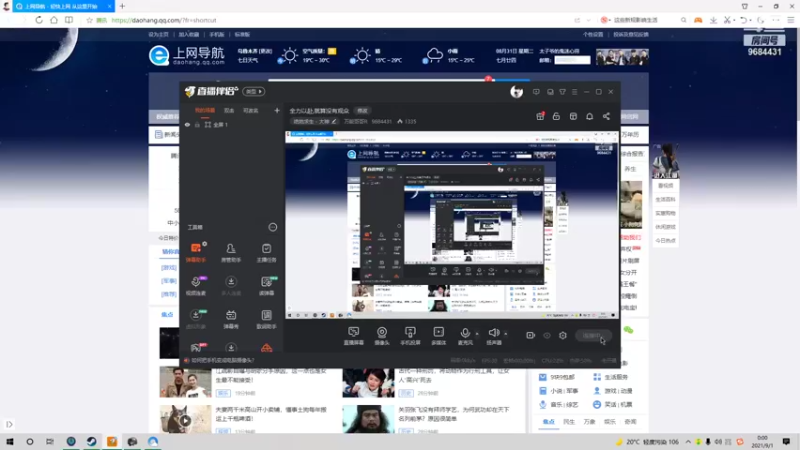
Task: Click the lock icon above the preview
Action: pyautogui.click(x=556, y=116)
